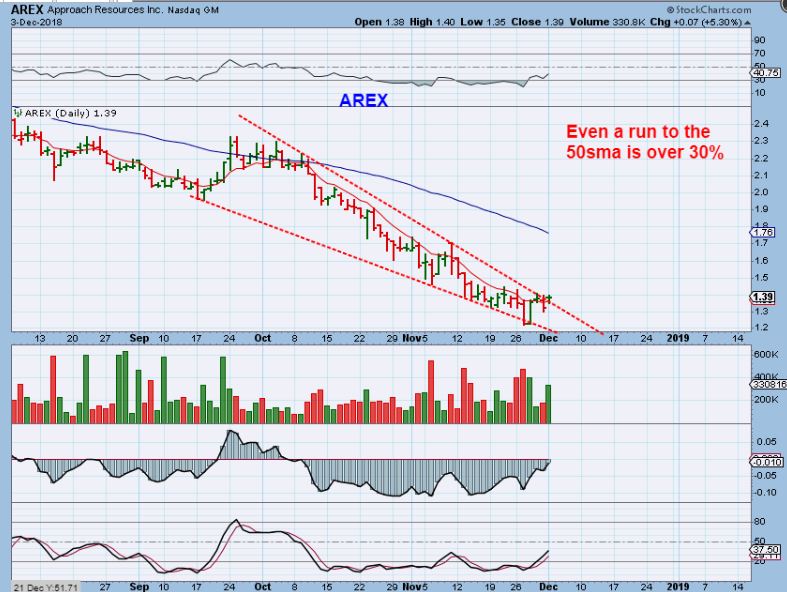Click the bold AREX ticker symbol in header
This screenshot has height=592, width=787.
(x=28, y=9)
